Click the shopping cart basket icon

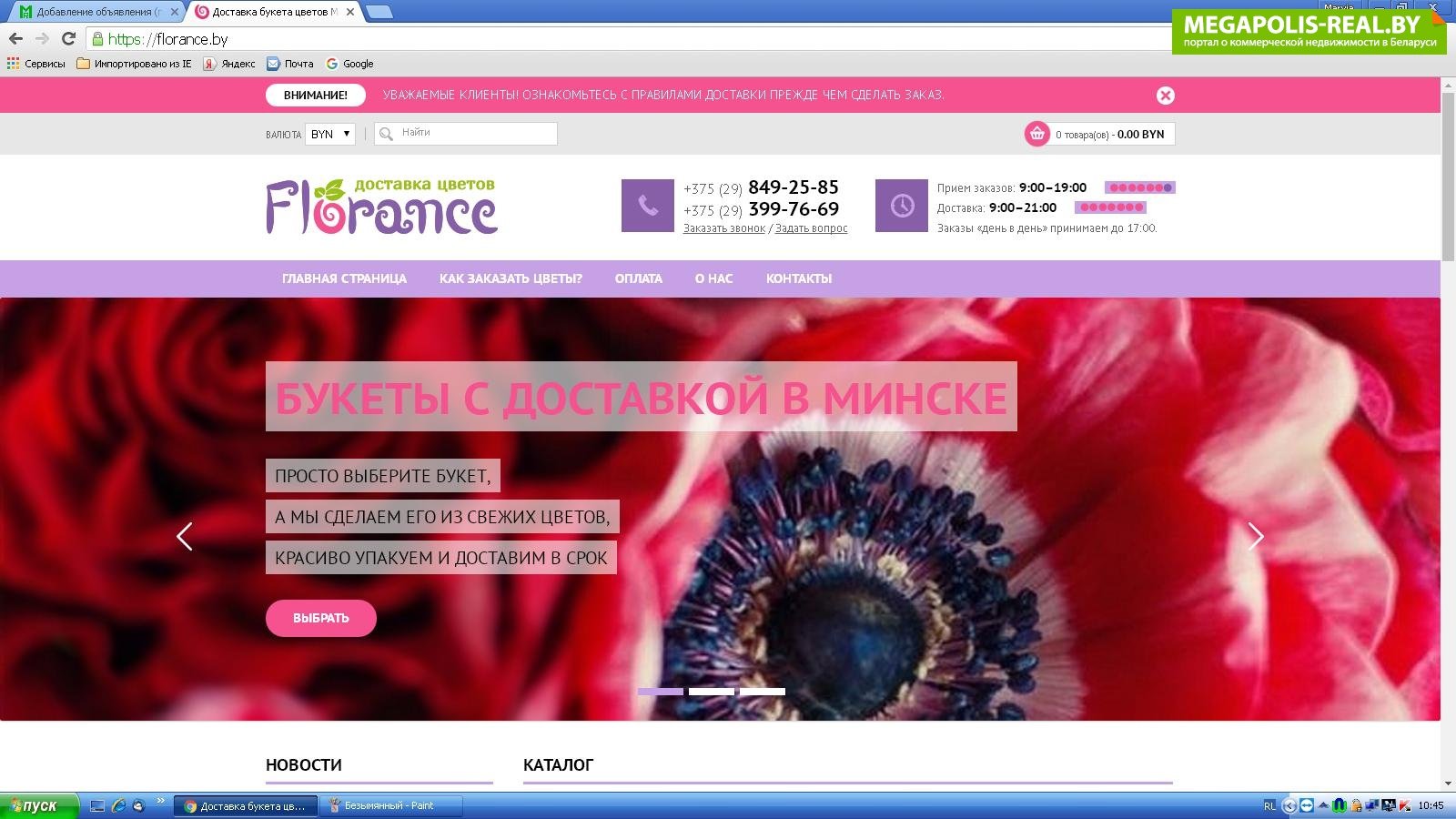click(x=1036, y=134)
